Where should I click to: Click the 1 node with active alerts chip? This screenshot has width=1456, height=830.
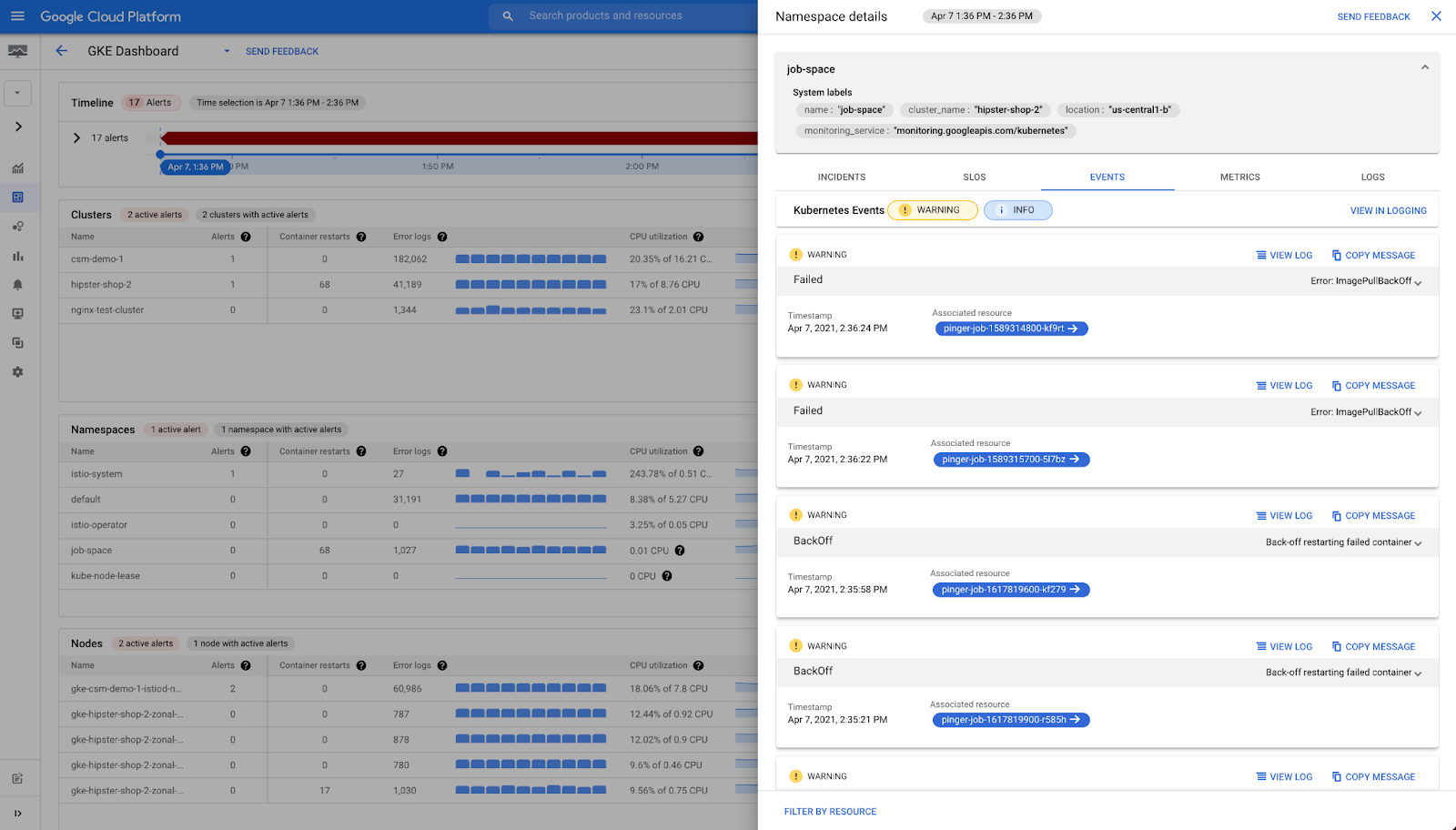pyautogui.click(x=241, y=643)
